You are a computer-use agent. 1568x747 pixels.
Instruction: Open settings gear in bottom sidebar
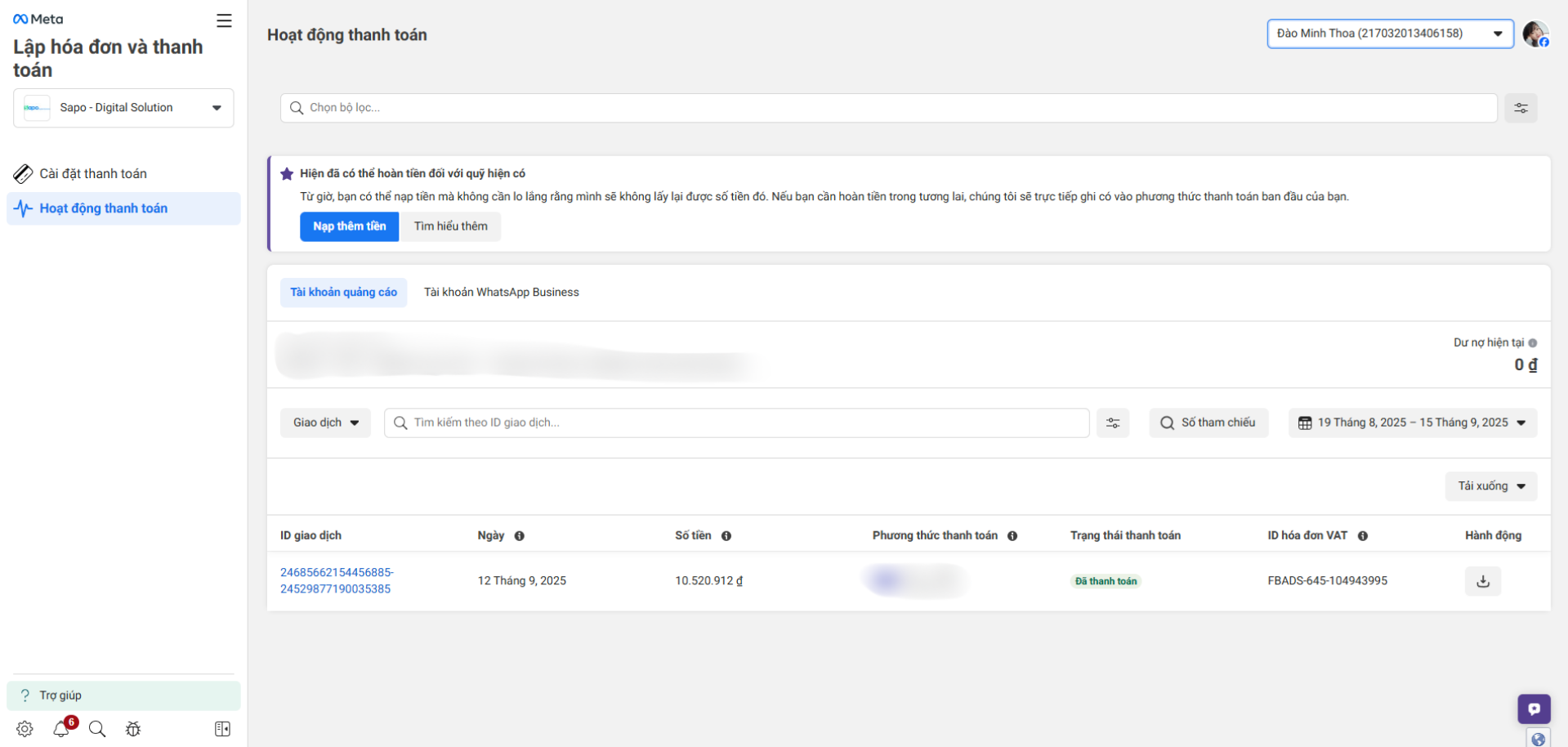25,729
